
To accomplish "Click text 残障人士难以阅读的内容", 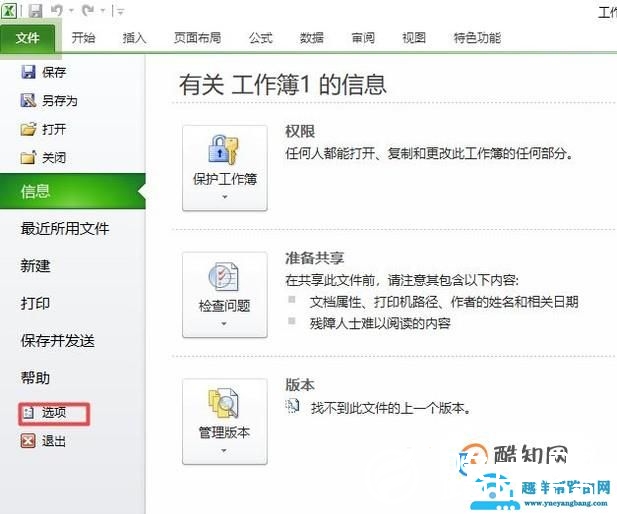I will click(380, 324).
